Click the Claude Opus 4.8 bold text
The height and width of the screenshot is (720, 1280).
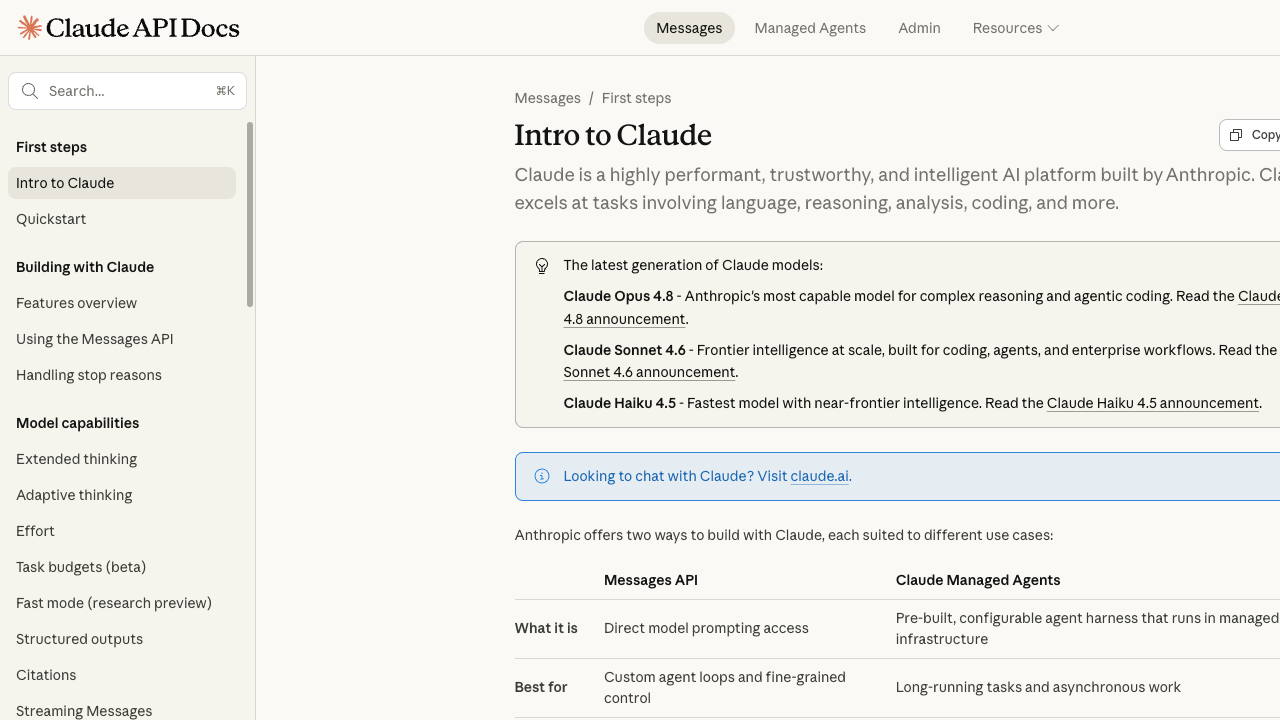click(618, 296)
